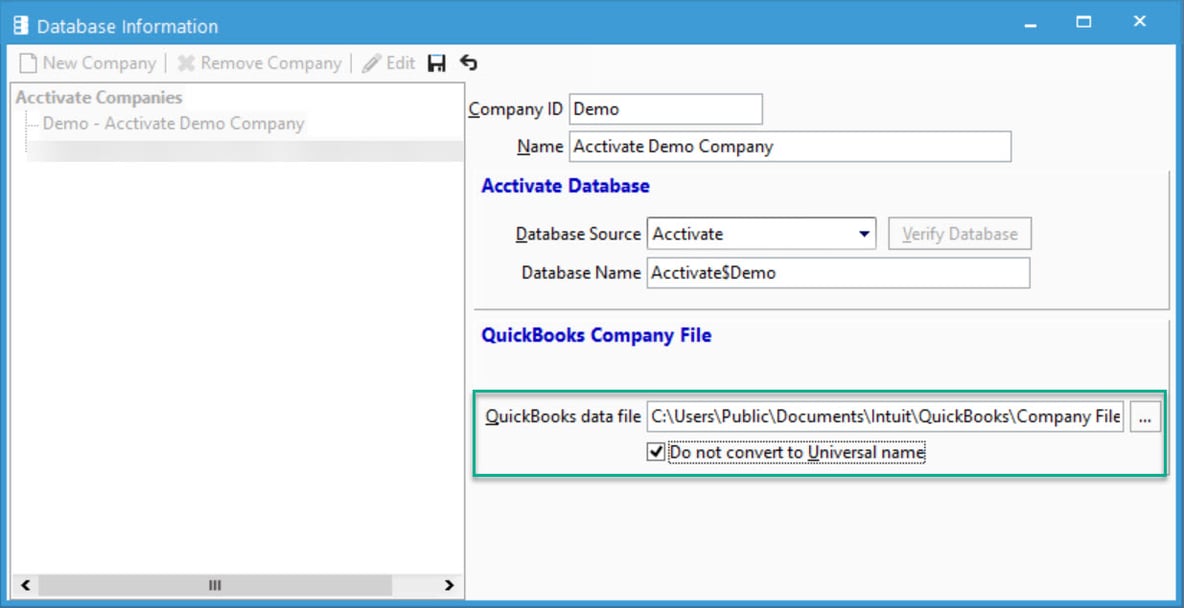This screenshot has height=608, width=1184.
Task: Click the QuickBooks data file path field
Action: point(885,416)
